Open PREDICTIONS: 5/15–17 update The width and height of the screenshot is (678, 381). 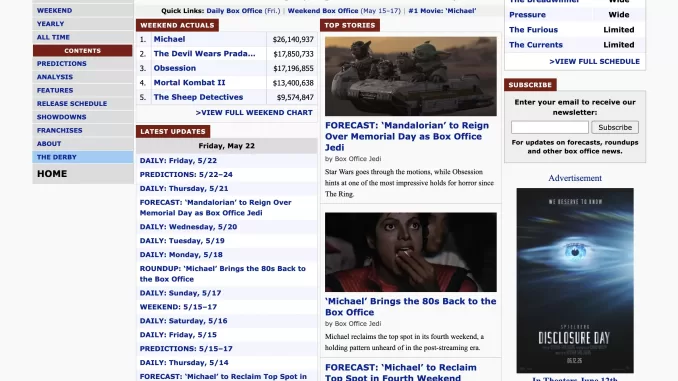(x=186, y=349)
